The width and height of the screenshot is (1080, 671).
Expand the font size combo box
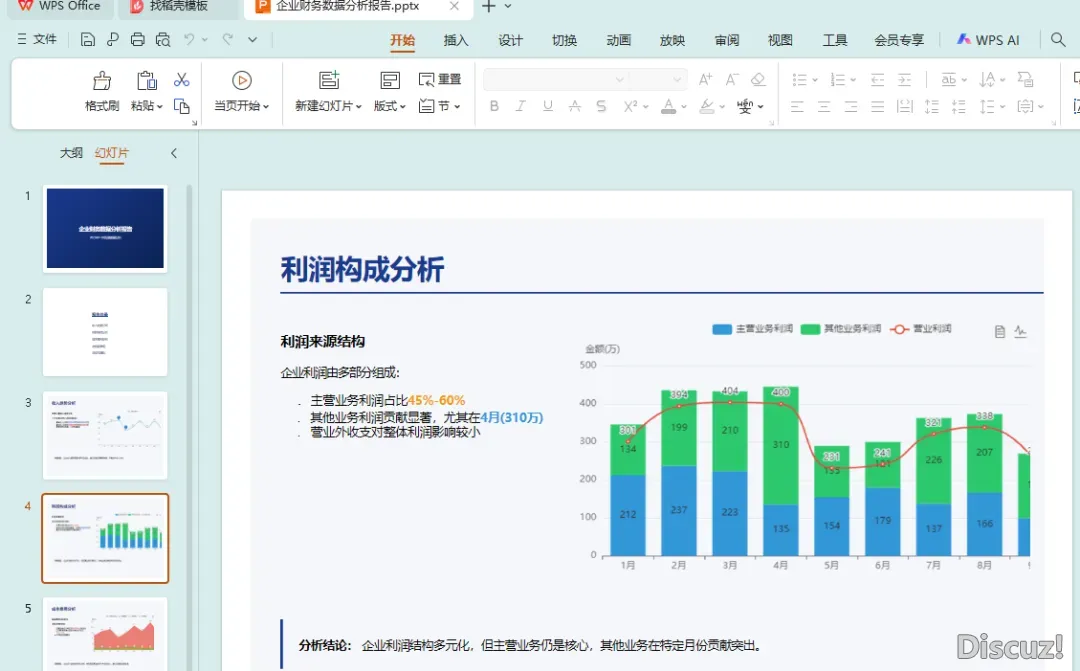pos(677,80)
